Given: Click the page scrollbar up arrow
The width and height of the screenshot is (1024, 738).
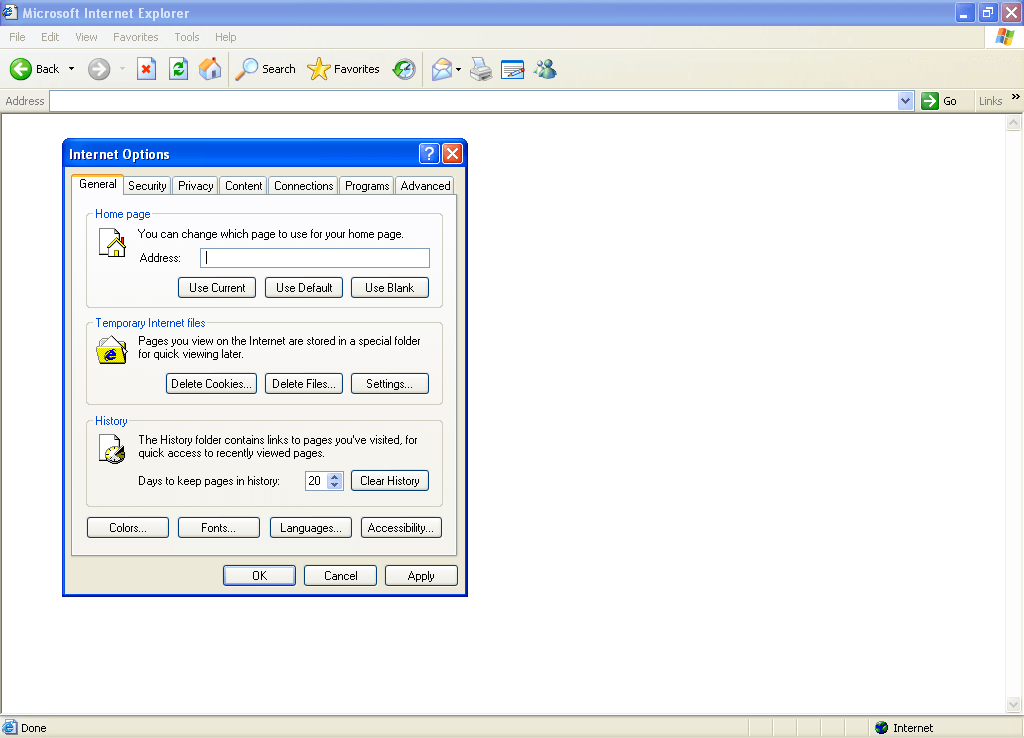Looking at the screenshot, I should tap(1014, 122).
